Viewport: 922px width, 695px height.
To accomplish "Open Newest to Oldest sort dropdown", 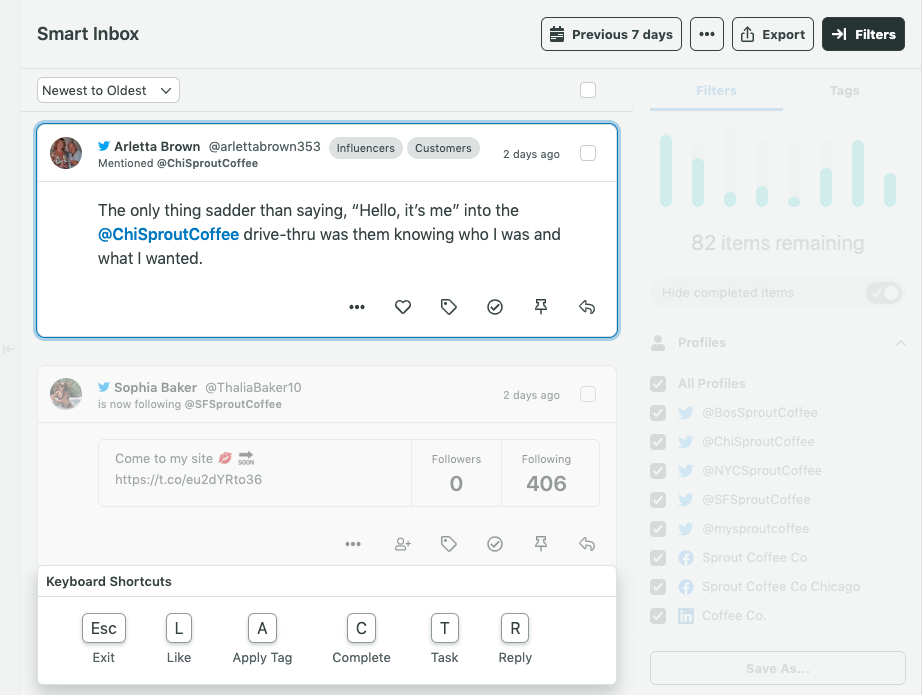I will click(x=108, y=91).
